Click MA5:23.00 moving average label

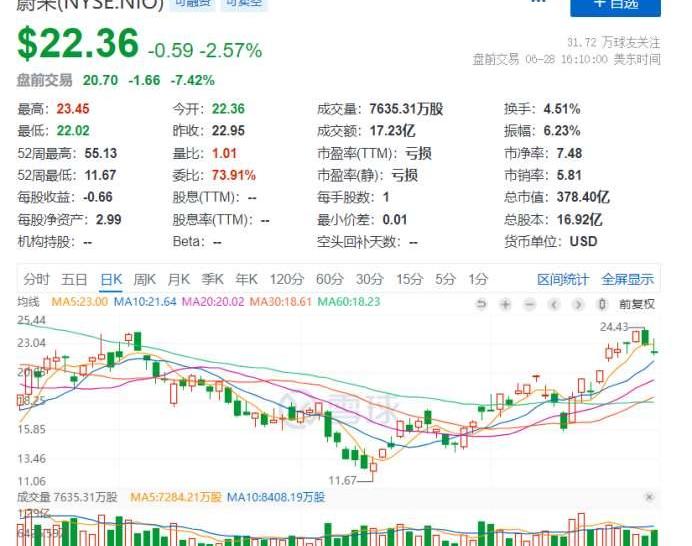(79, 302)
